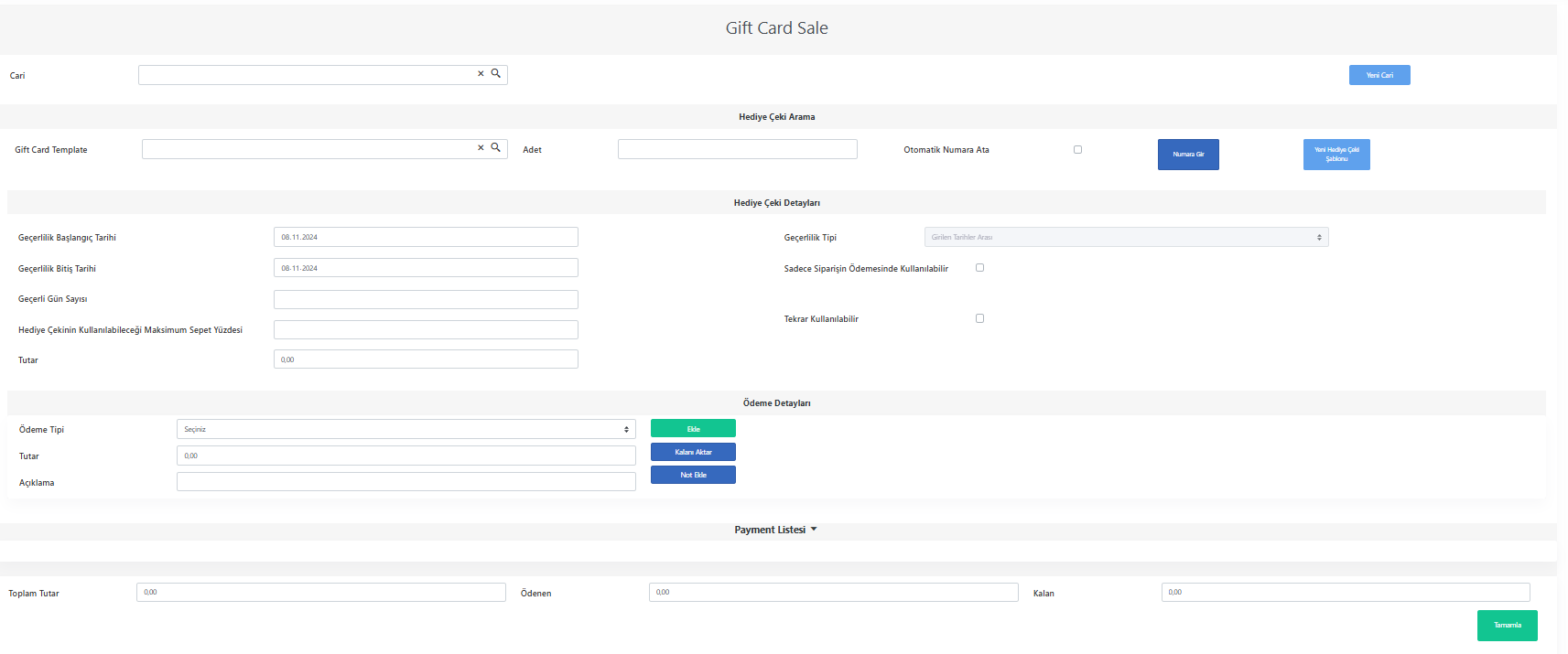The width and height of the screenshot is (1568, 654).
Task: Click the Kalanı Aktar button
Action: point(693,452)
